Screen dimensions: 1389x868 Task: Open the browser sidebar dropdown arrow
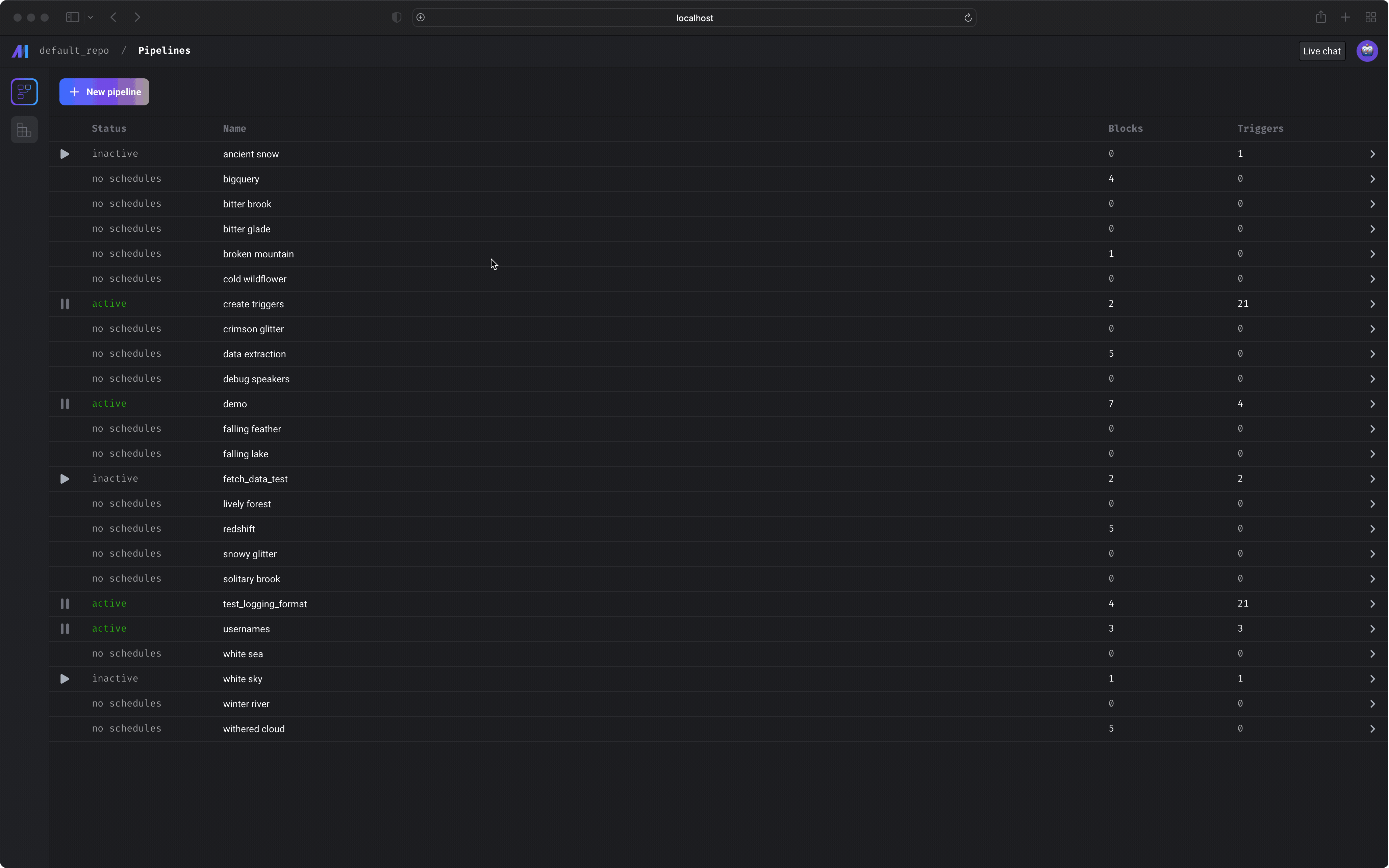tap(91, 18)
